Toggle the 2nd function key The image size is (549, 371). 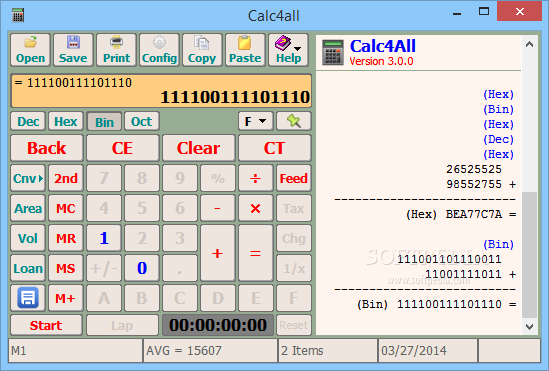tap(66, 178)
